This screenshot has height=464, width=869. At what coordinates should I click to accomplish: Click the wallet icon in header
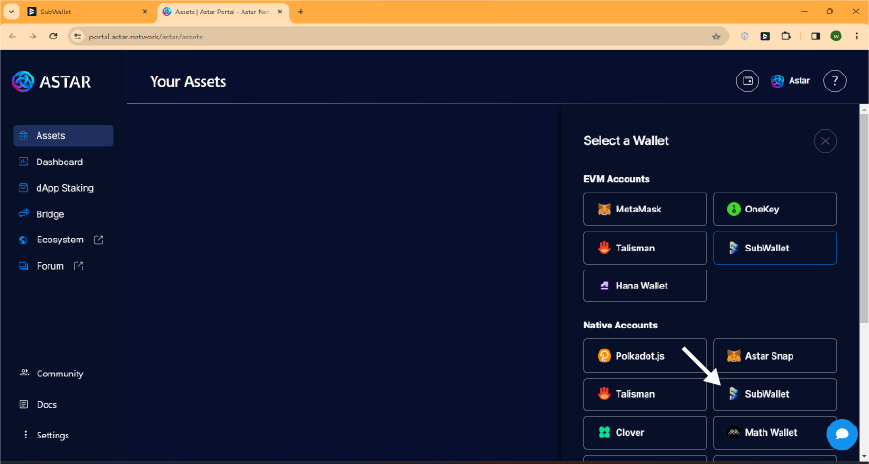tap(747, 81)
